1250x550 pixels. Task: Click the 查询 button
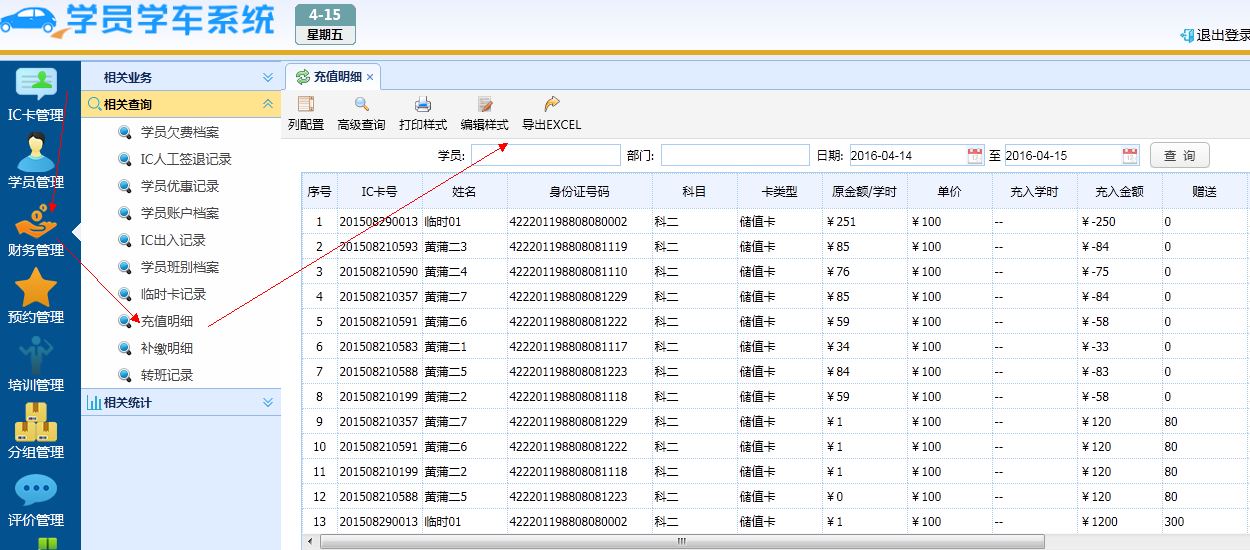1180,155
